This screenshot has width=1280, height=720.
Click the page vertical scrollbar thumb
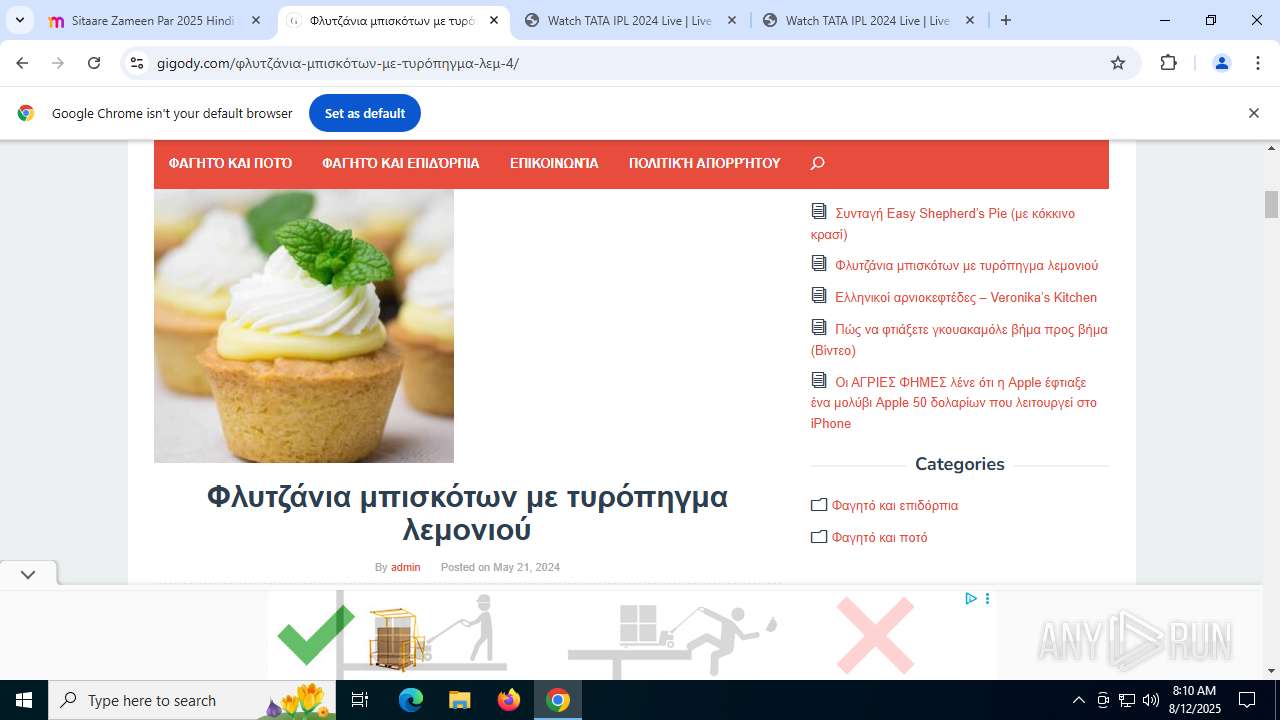(x=1271, y=204)
